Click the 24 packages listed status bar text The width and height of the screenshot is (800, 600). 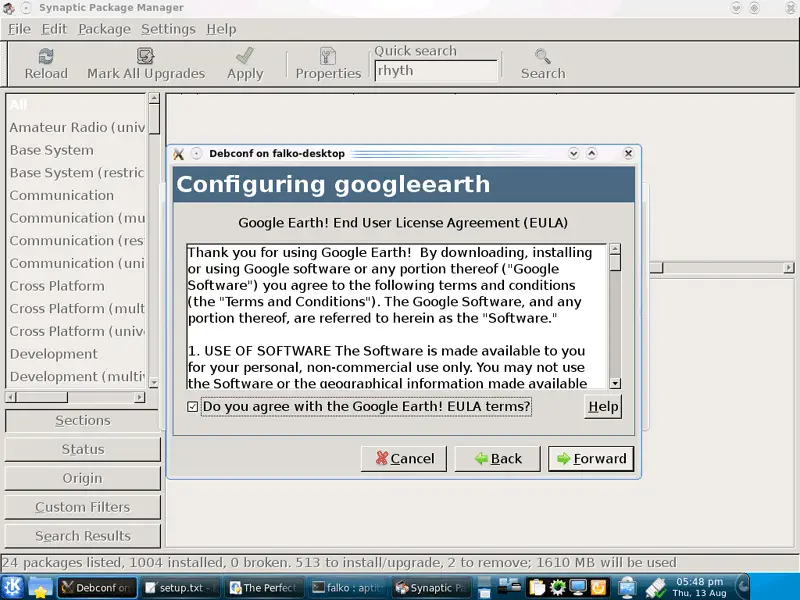click(x=339, y=563)
